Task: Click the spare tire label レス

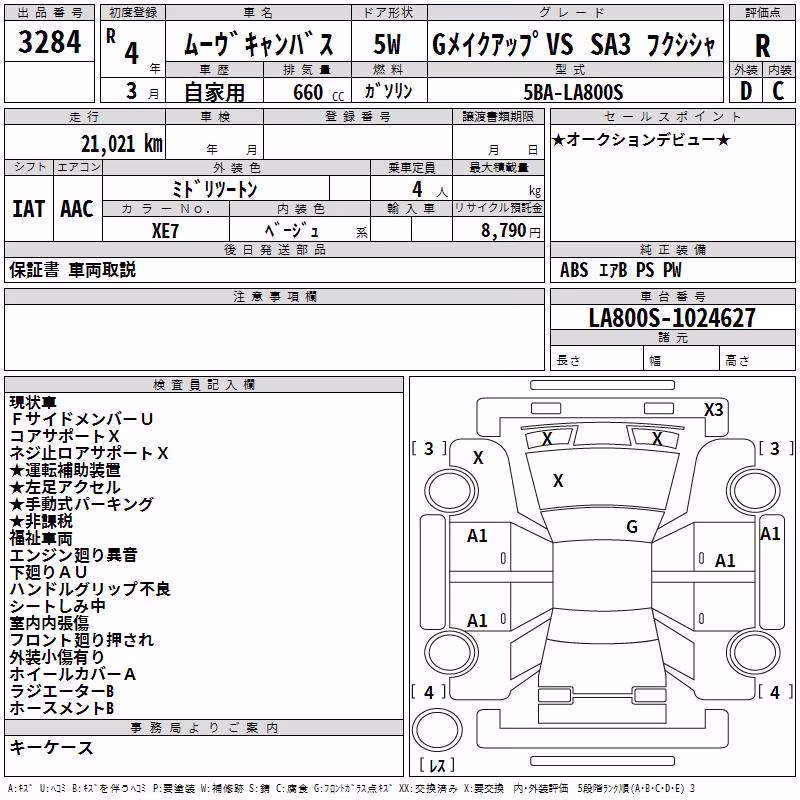Action: 437,765
